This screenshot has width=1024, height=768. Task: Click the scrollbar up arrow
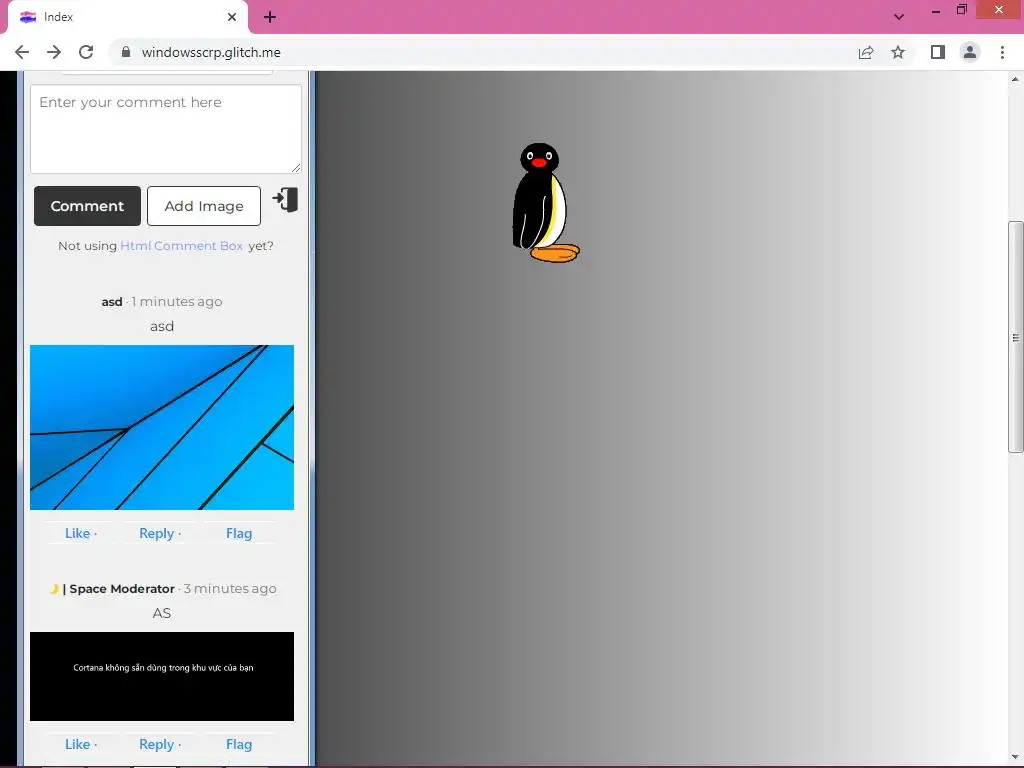click(1016, 79)
